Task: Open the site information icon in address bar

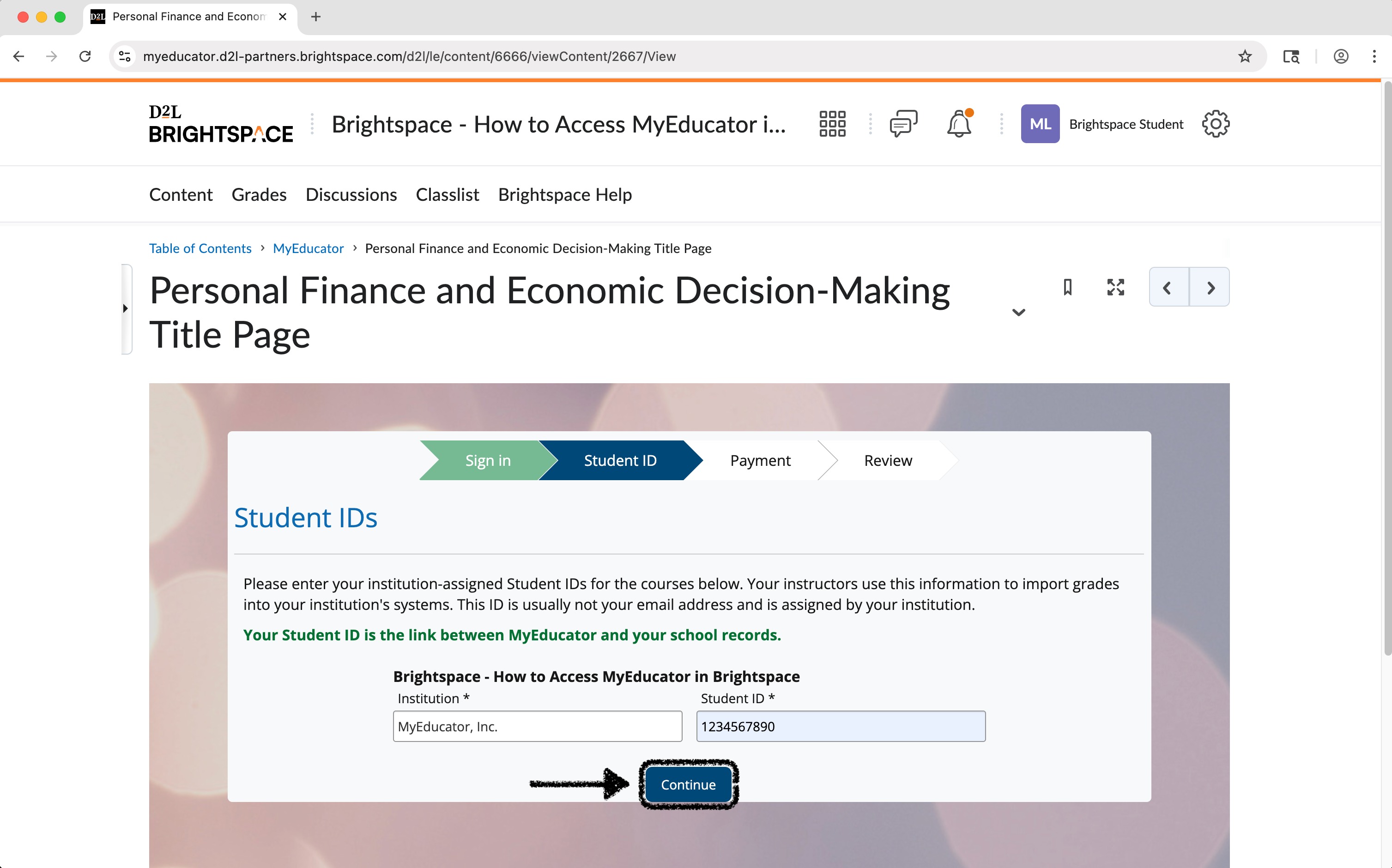Action: pos(125,56)
